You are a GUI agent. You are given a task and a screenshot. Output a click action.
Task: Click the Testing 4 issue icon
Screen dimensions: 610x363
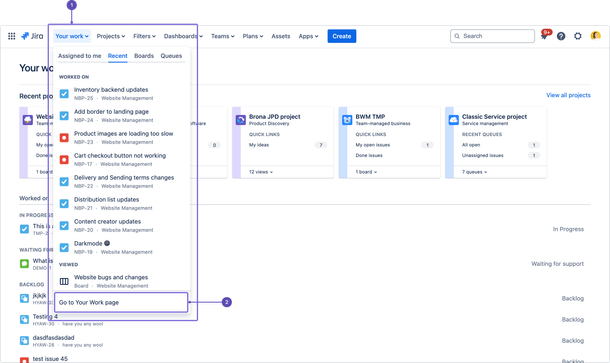coord(24,319)
